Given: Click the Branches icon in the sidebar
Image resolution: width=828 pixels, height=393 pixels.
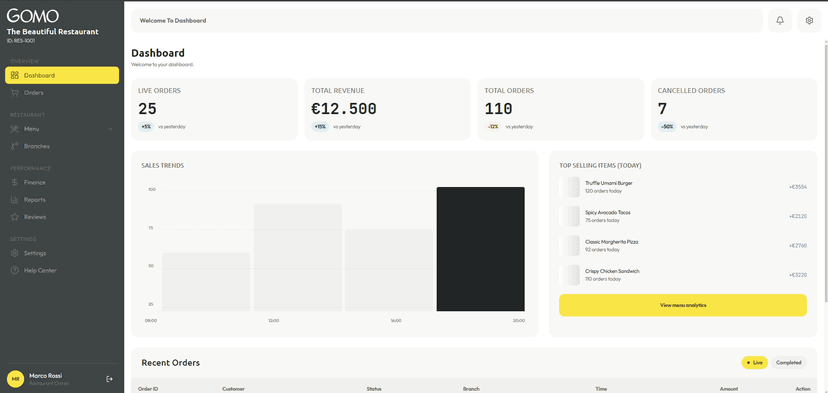Looking at the screenshot, I should coord(15,146).
